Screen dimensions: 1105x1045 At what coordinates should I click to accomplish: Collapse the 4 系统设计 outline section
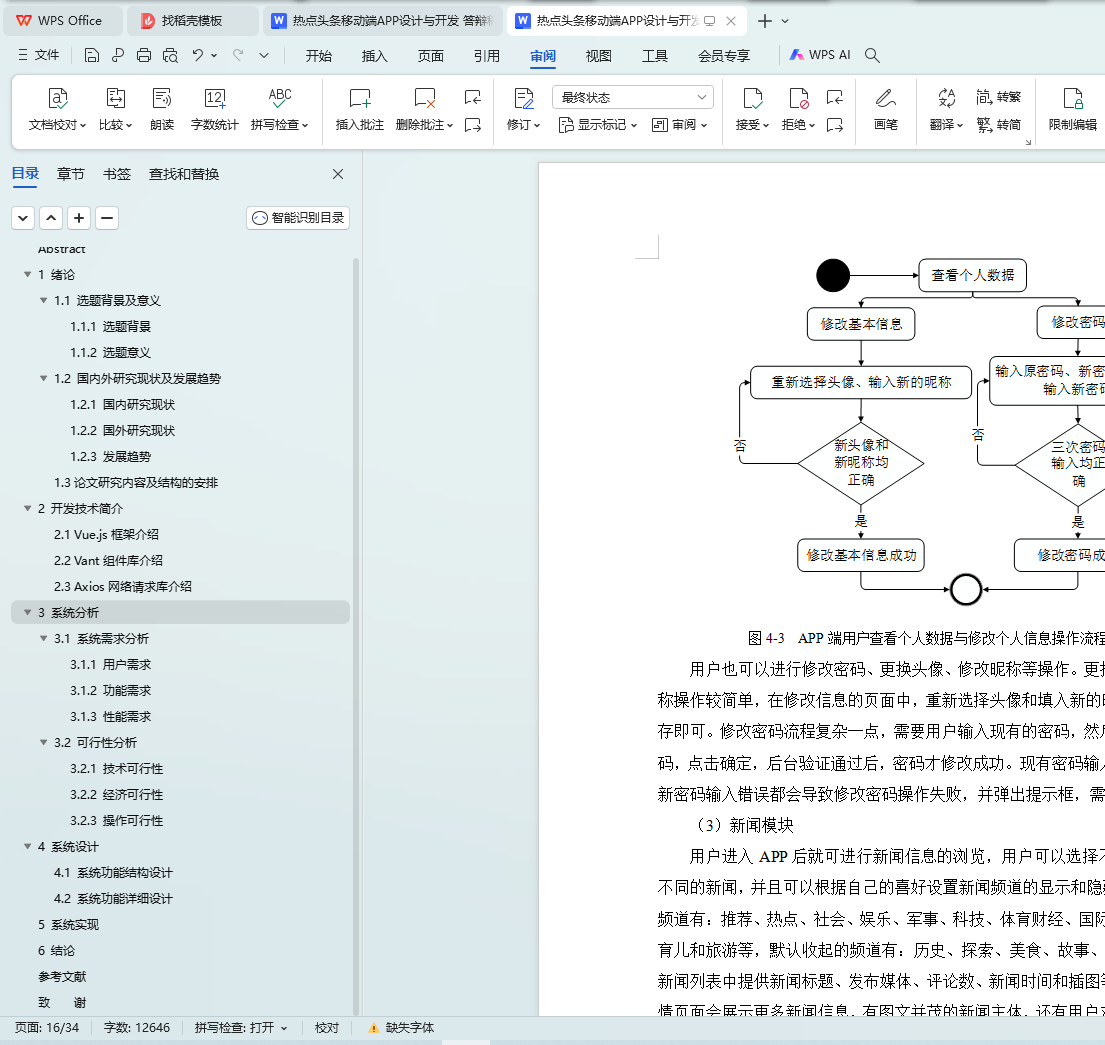click(x=27, y=846)
